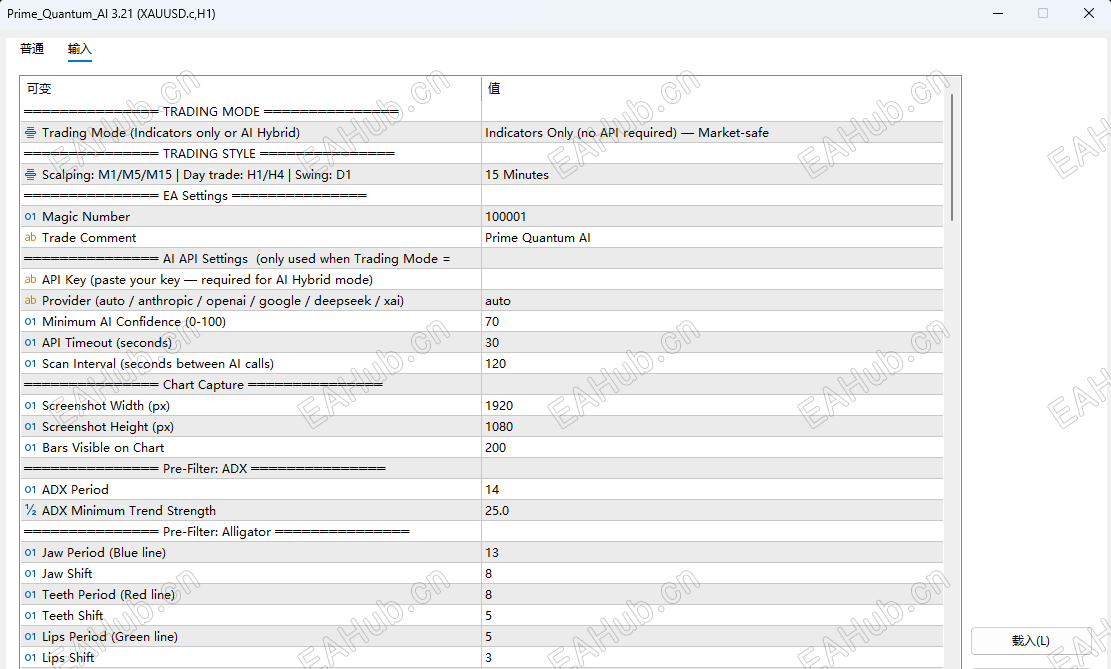
Task: Edit ADX Minimum Trend Strength value 25.0
Action: [x=712, y=511]
